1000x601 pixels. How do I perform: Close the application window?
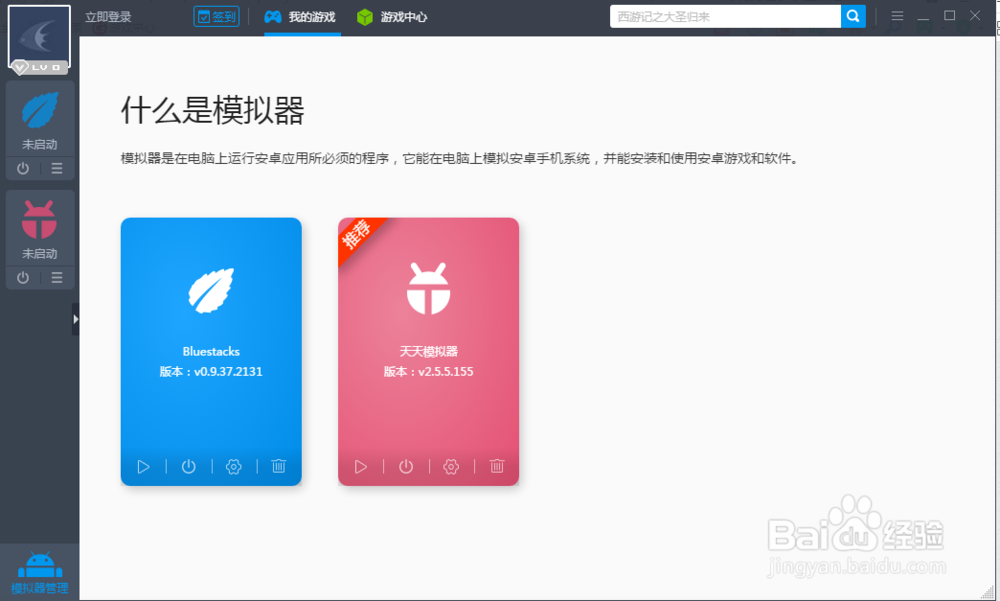click(x=975, y=16)
